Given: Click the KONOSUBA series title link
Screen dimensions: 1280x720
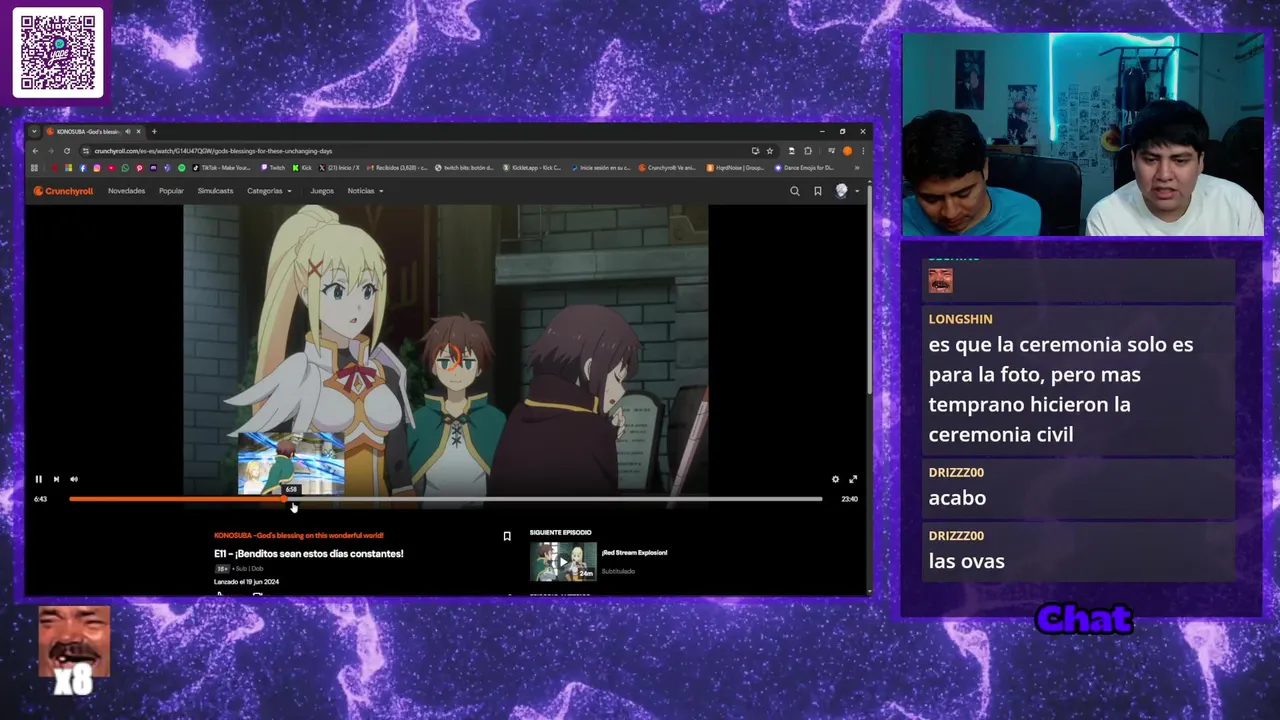Looking at the screenshot, I should point(298,536).
